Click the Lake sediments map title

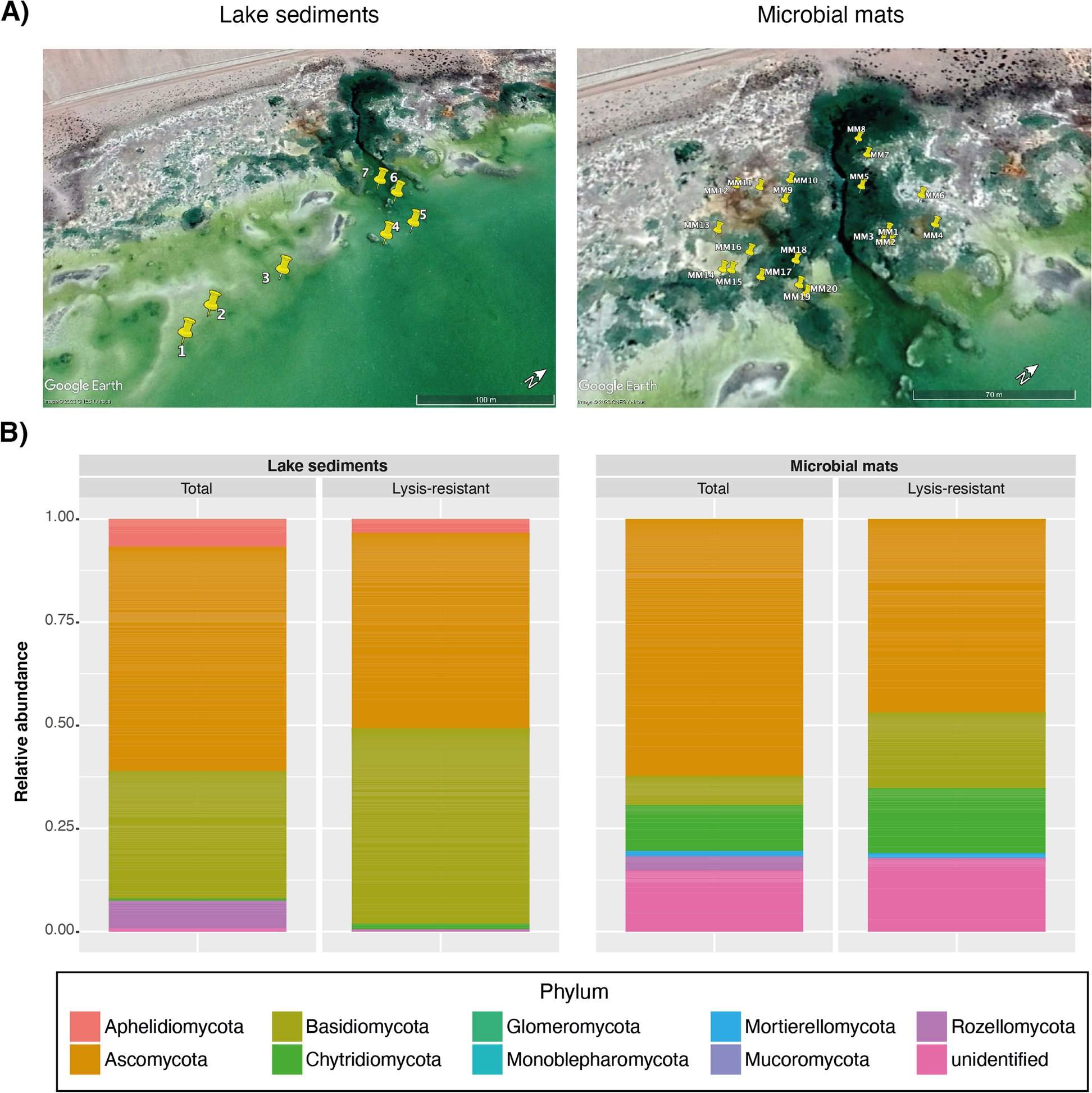click(x=299, y=15)
